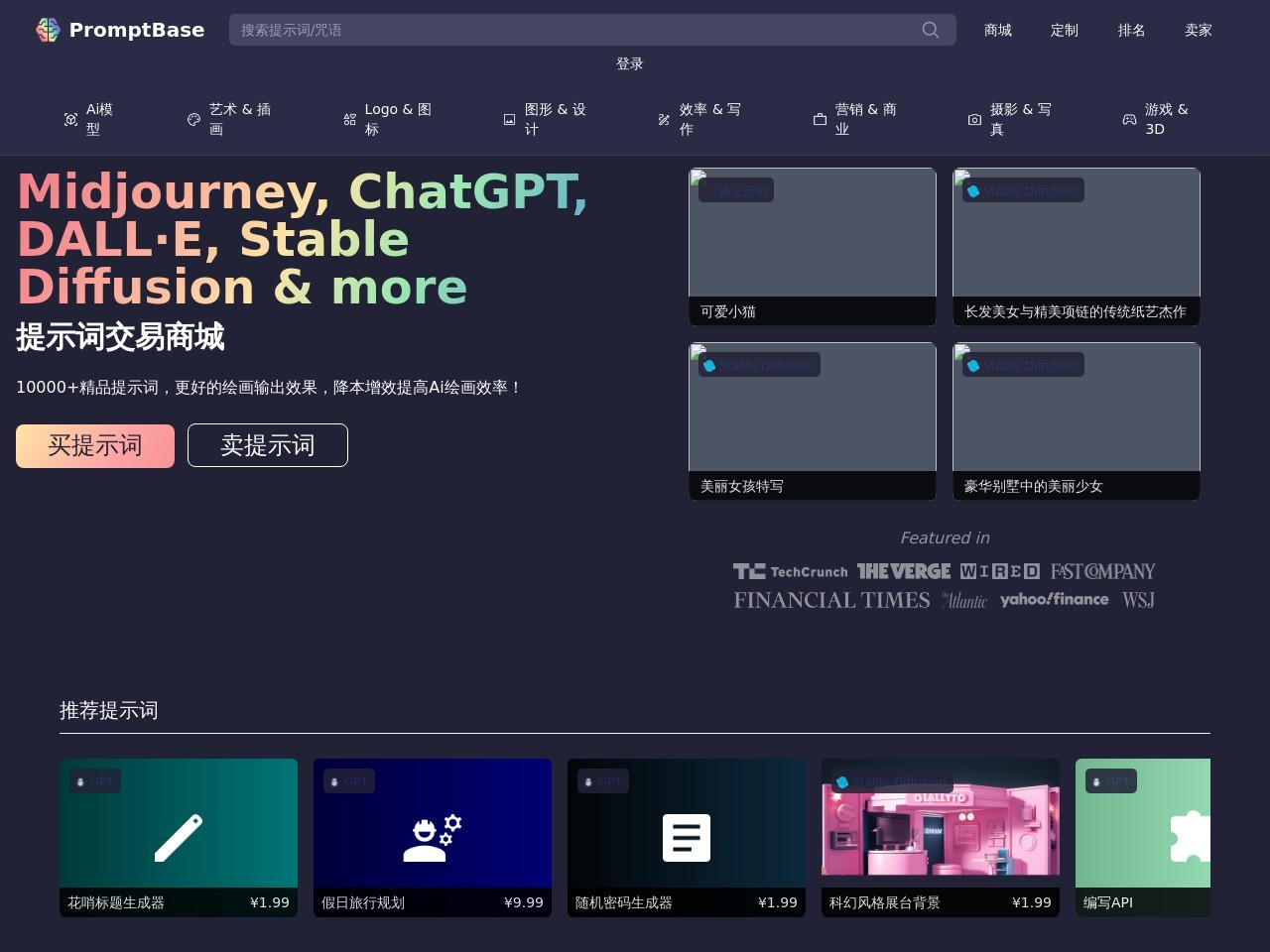Click the briefcase icon for 营销 & 商业

819,119
